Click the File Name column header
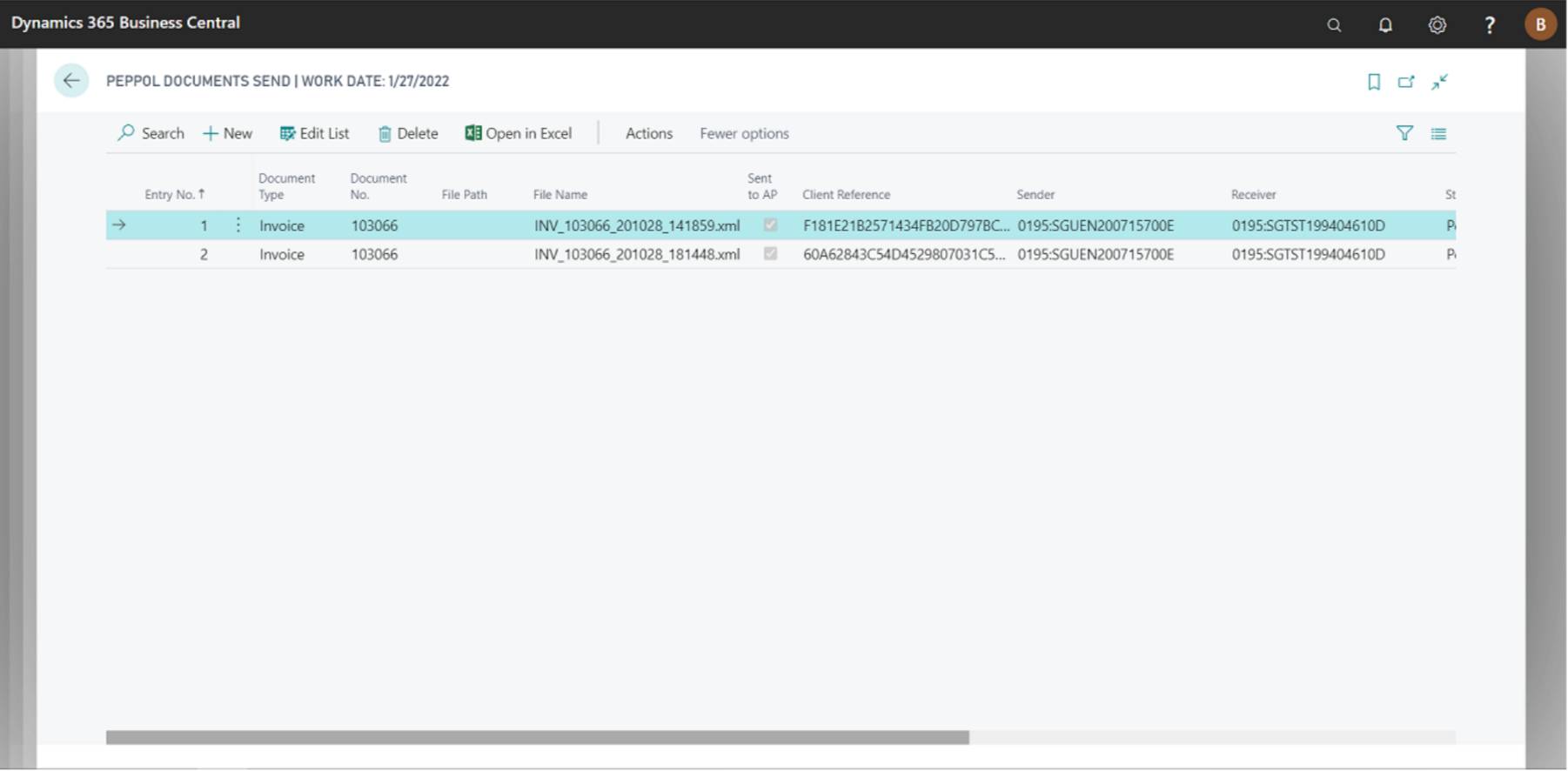Viewport: 1568px width, 771px height. tap(560, 195)
